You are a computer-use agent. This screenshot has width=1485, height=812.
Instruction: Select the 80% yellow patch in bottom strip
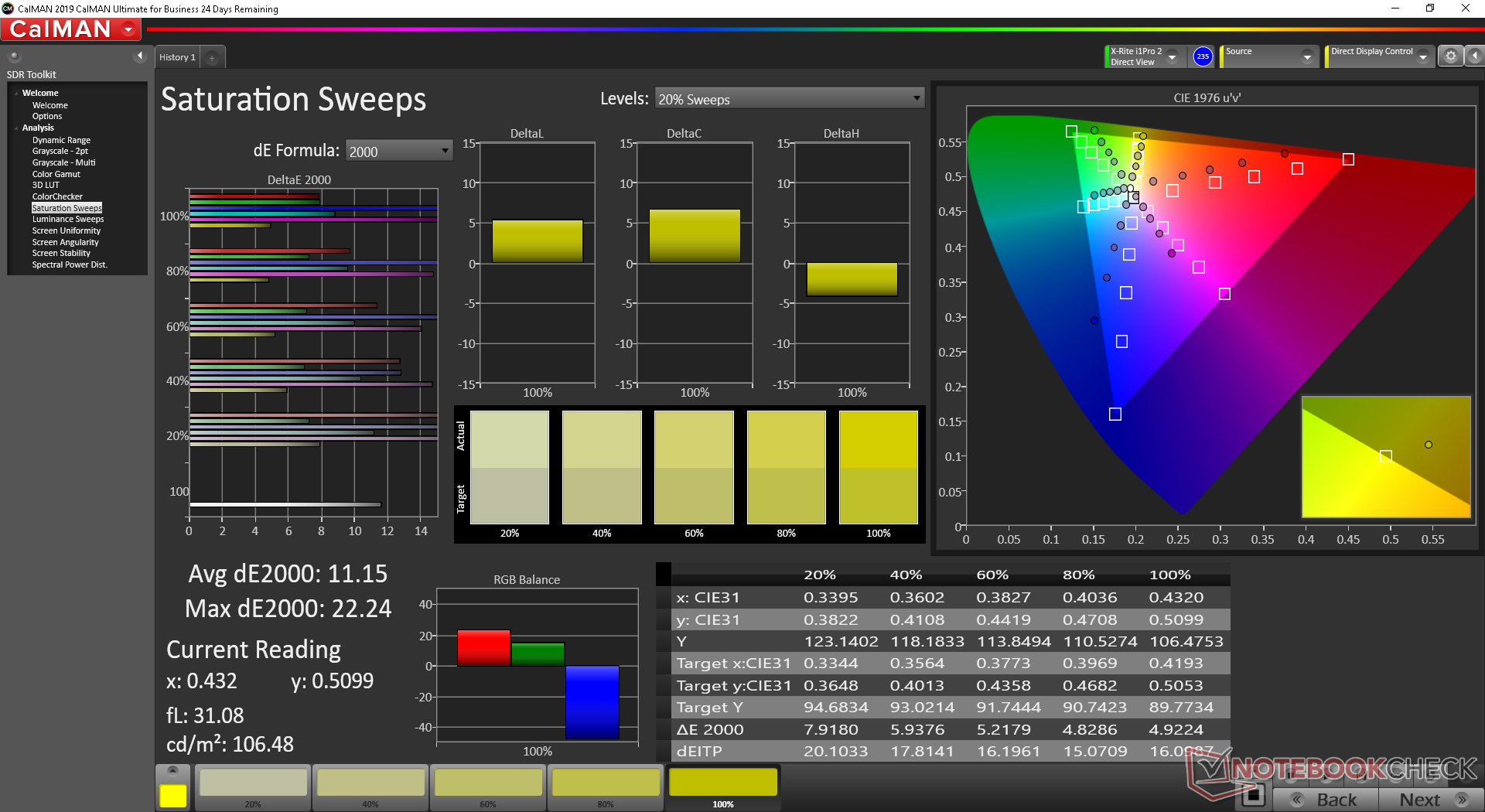coord(606,787)
